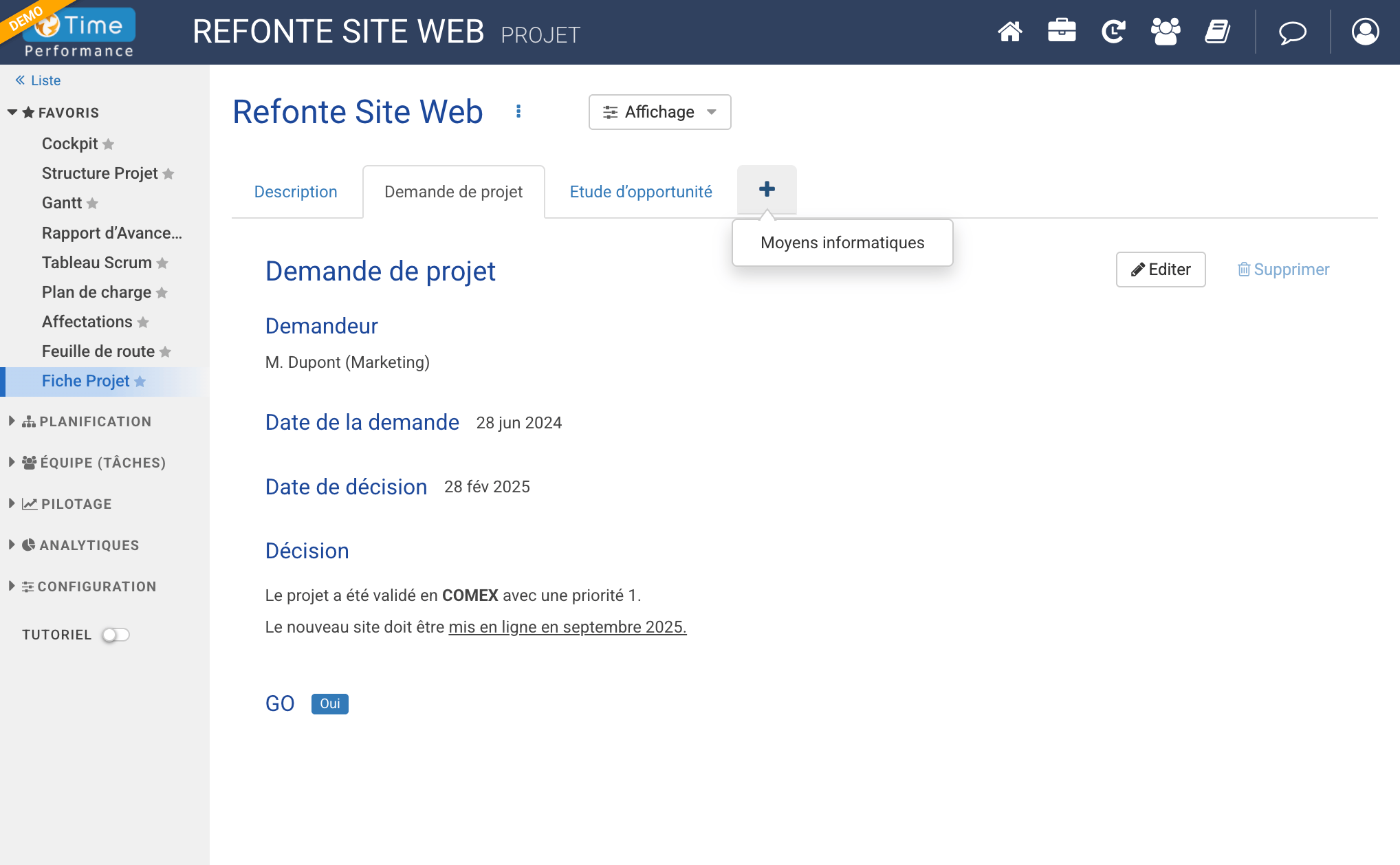Image resolution: width=1400 pixels, height=865 pixels.
Task: Open the briefcase projects icon
Action: point(1062,32)
